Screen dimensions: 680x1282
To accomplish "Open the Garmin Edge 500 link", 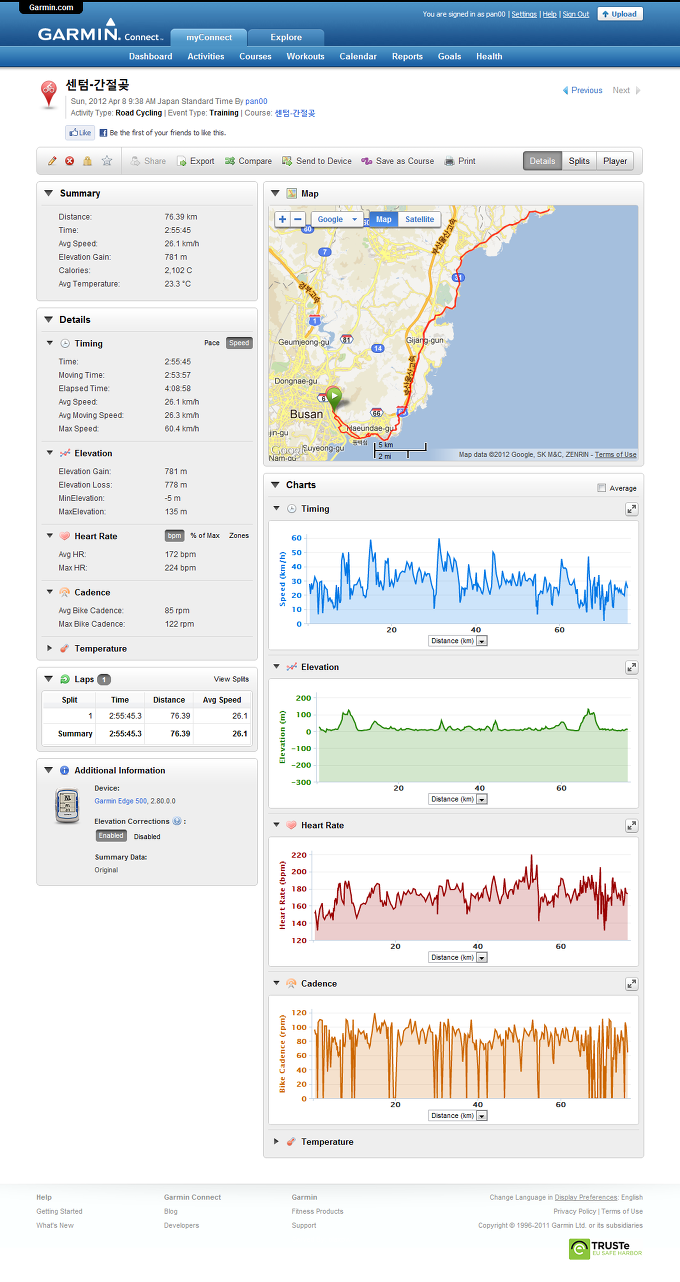I will pyautogui.click(x=120, y=801).
